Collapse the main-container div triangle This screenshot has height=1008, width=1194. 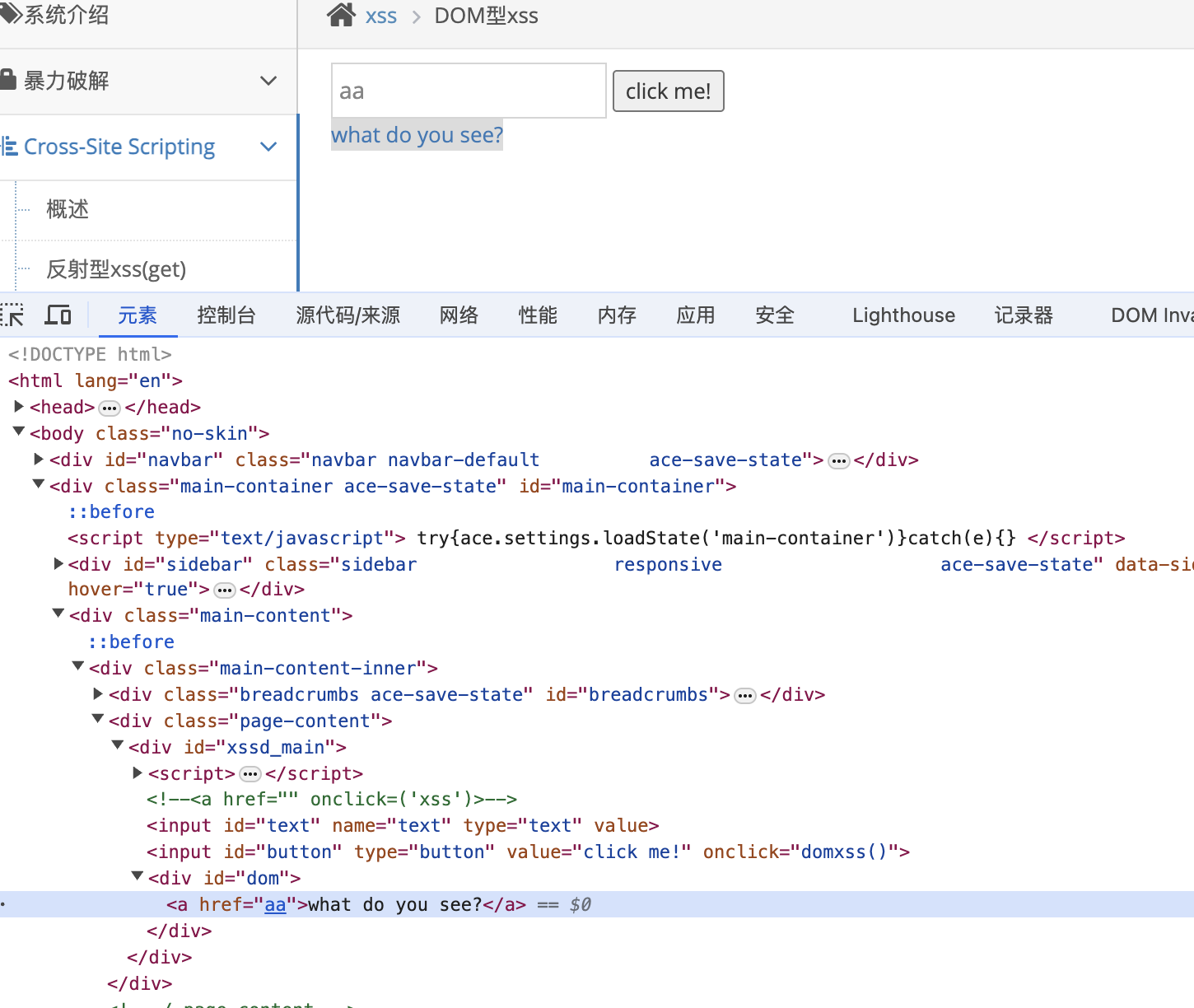tap(39, 484)
